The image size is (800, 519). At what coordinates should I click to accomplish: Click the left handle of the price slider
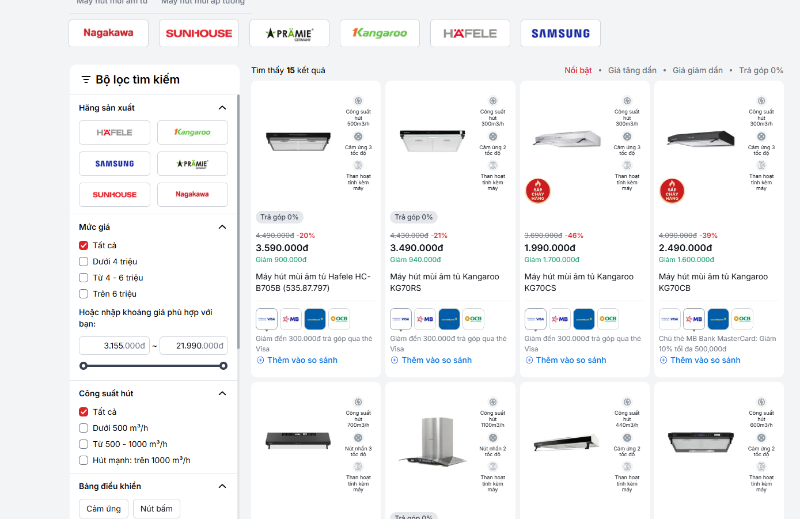84,366
